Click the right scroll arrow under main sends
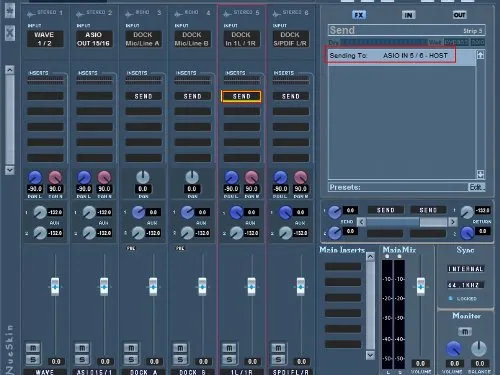The height and width of the screenshot is (375, 500). pyautogui.click(x=452, y=222)
